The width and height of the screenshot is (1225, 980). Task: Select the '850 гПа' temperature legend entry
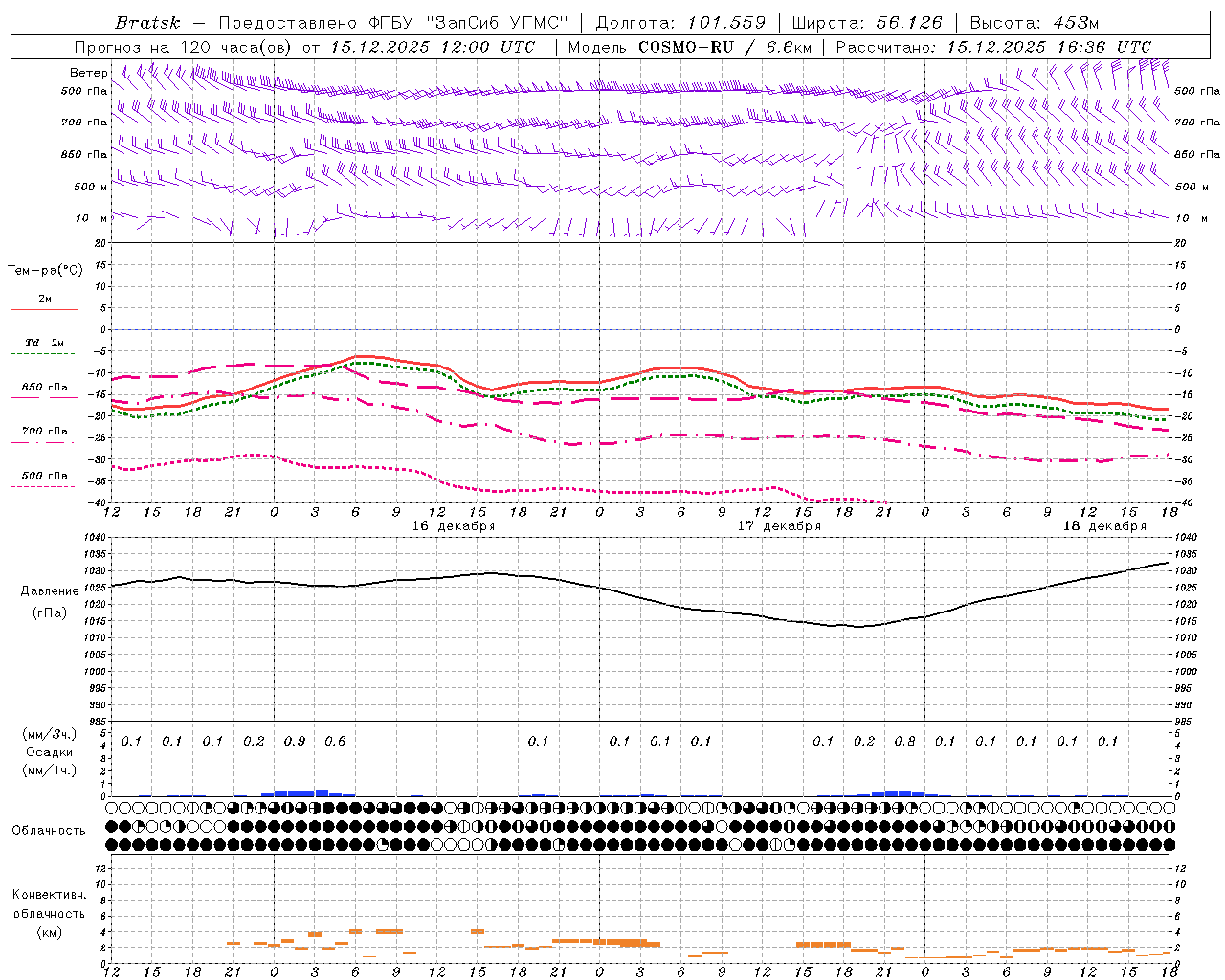coord(45,388)
